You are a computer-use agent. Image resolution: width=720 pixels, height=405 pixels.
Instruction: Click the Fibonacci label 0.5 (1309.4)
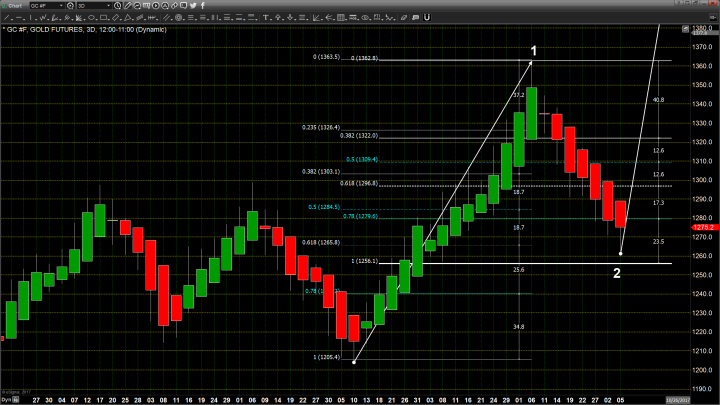[362, 159]
